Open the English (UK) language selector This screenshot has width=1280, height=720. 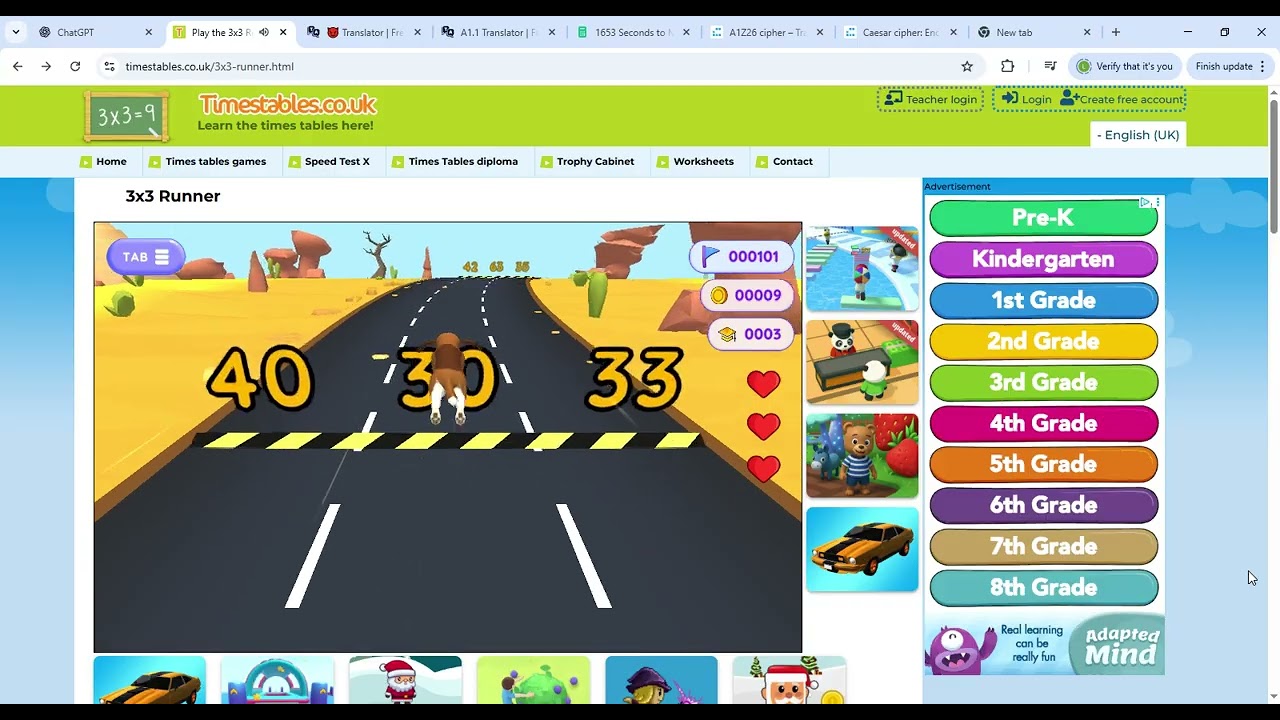(x=1138, y=135)
